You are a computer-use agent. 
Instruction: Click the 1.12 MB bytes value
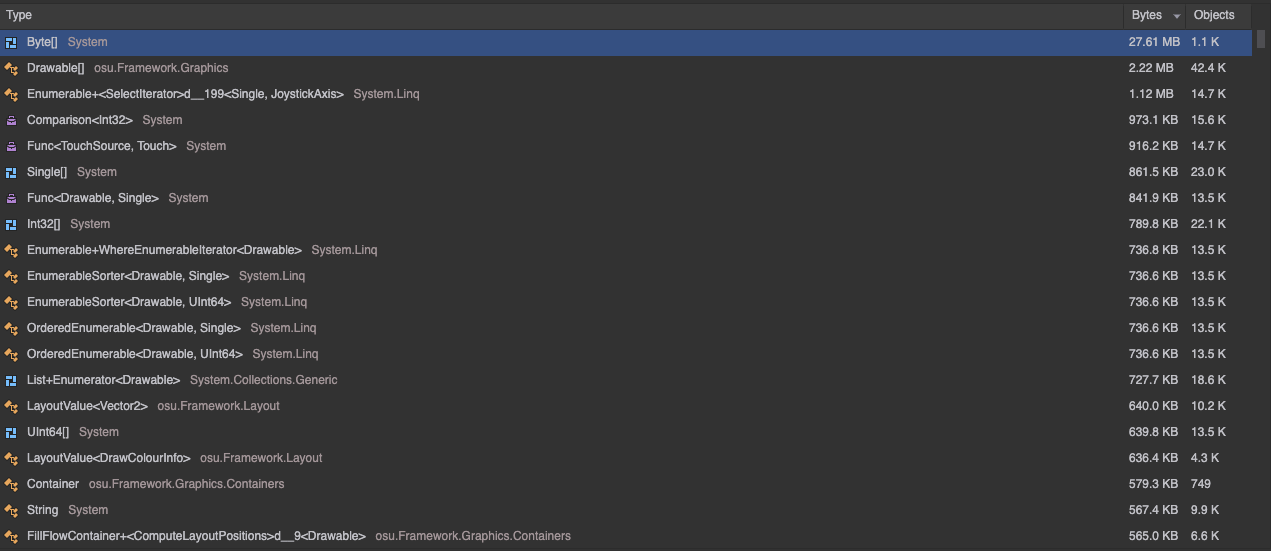1151,94
